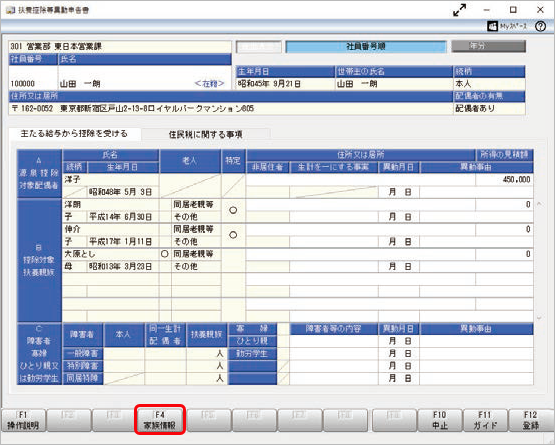Click the 同居特障 row label
This screenshot has height=445, width=555.
tap(83, 378)
